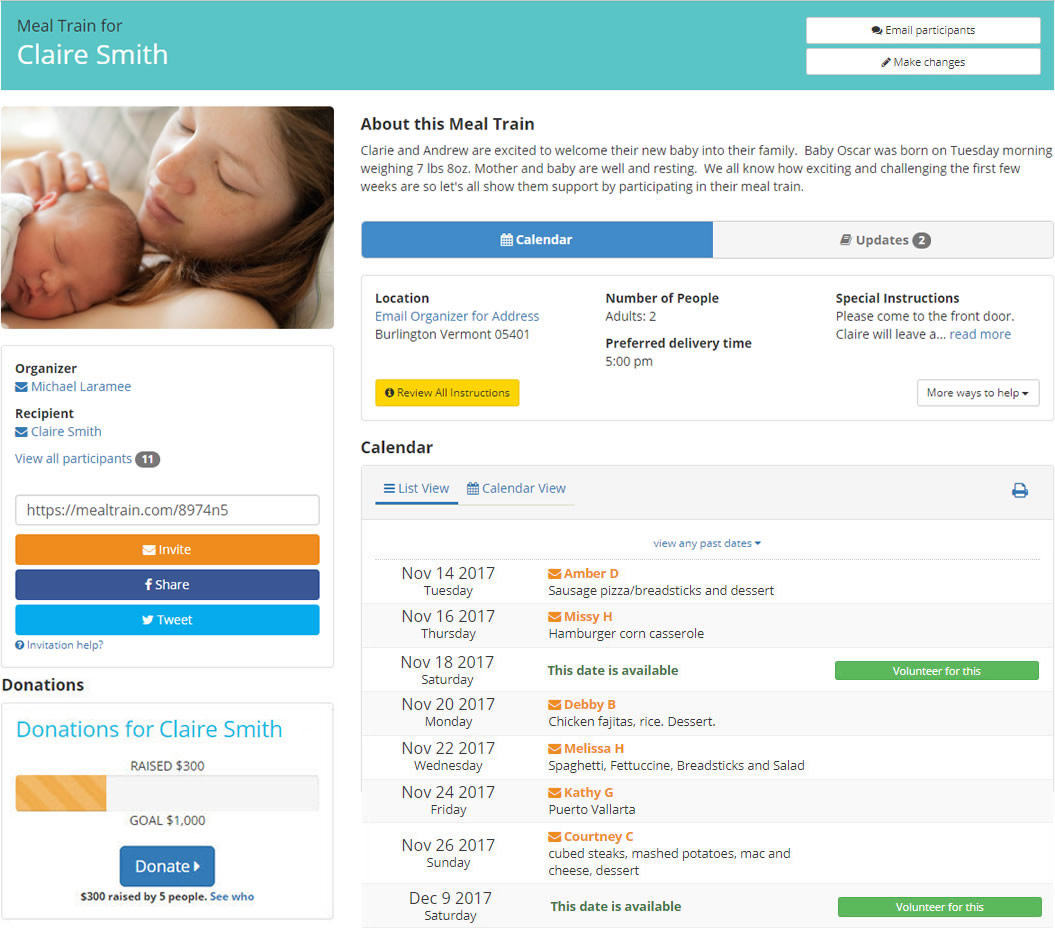Viewport: 1055px width, 929px height.
Task: Click the Invitation help question icon
Action: coord(20,646)
